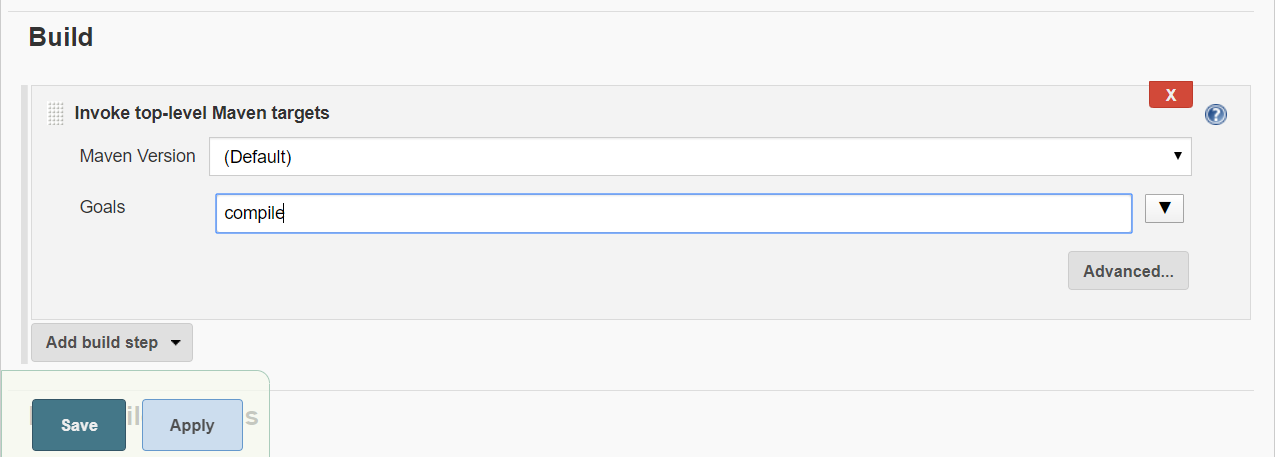Open the Maven Version dropdown
This screenshot has width=1275, height=457.
(x=699, y=157)
